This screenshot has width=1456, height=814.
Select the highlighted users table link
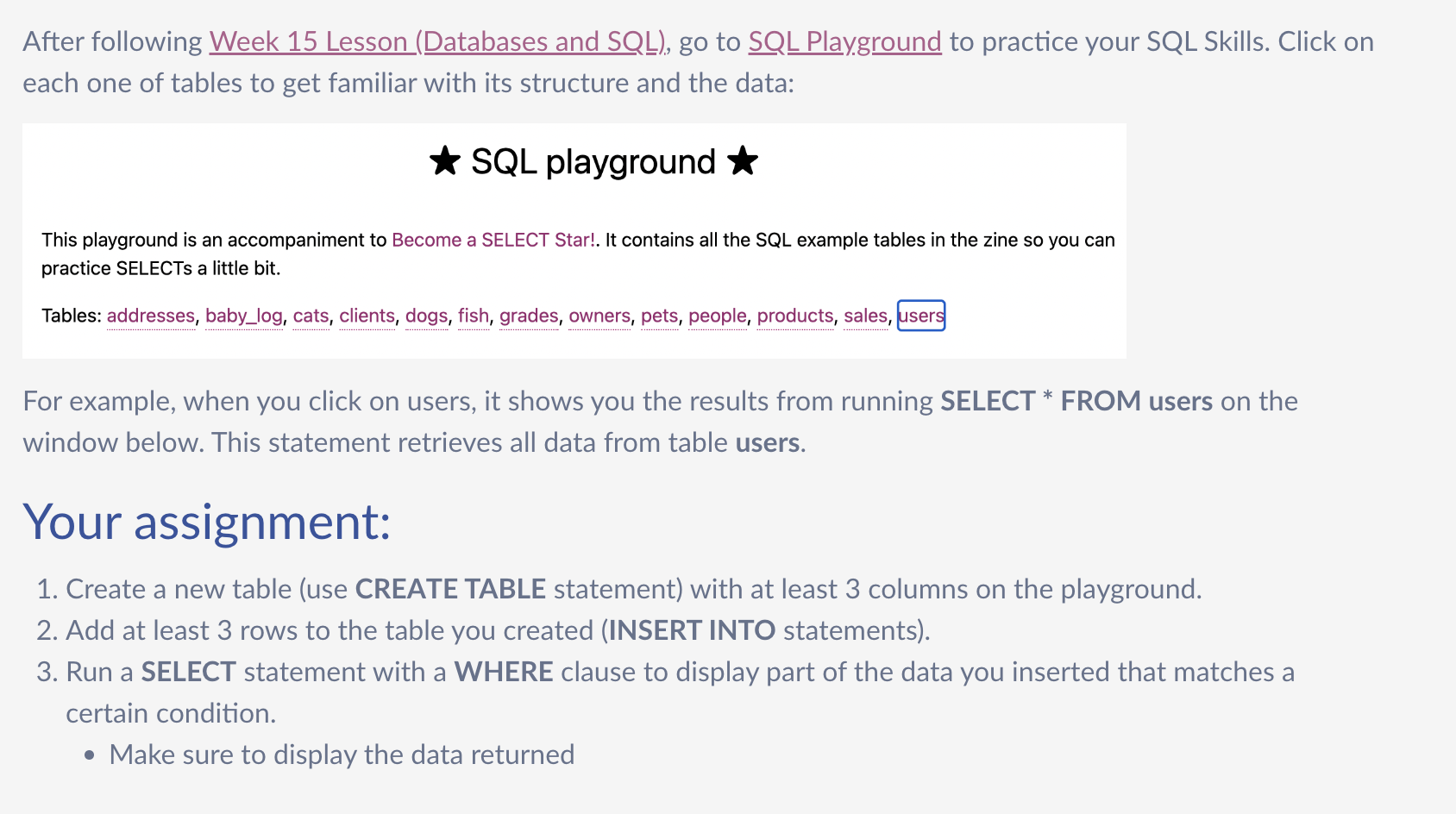tap(920, 316)
